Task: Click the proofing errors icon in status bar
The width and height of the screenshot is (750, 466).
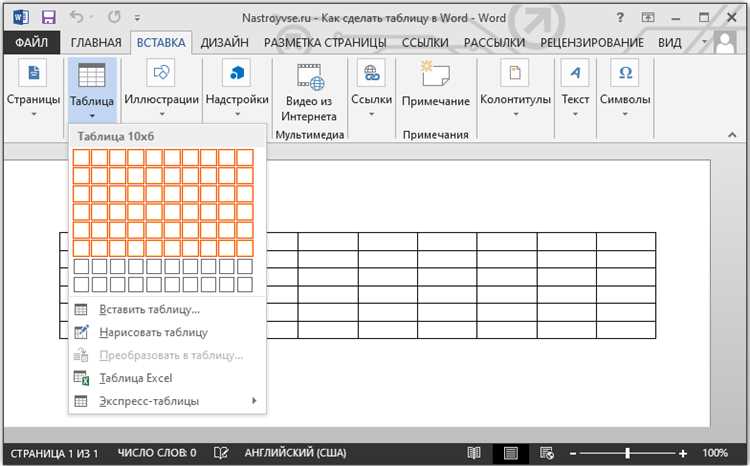Action: (x=220, y=453)
